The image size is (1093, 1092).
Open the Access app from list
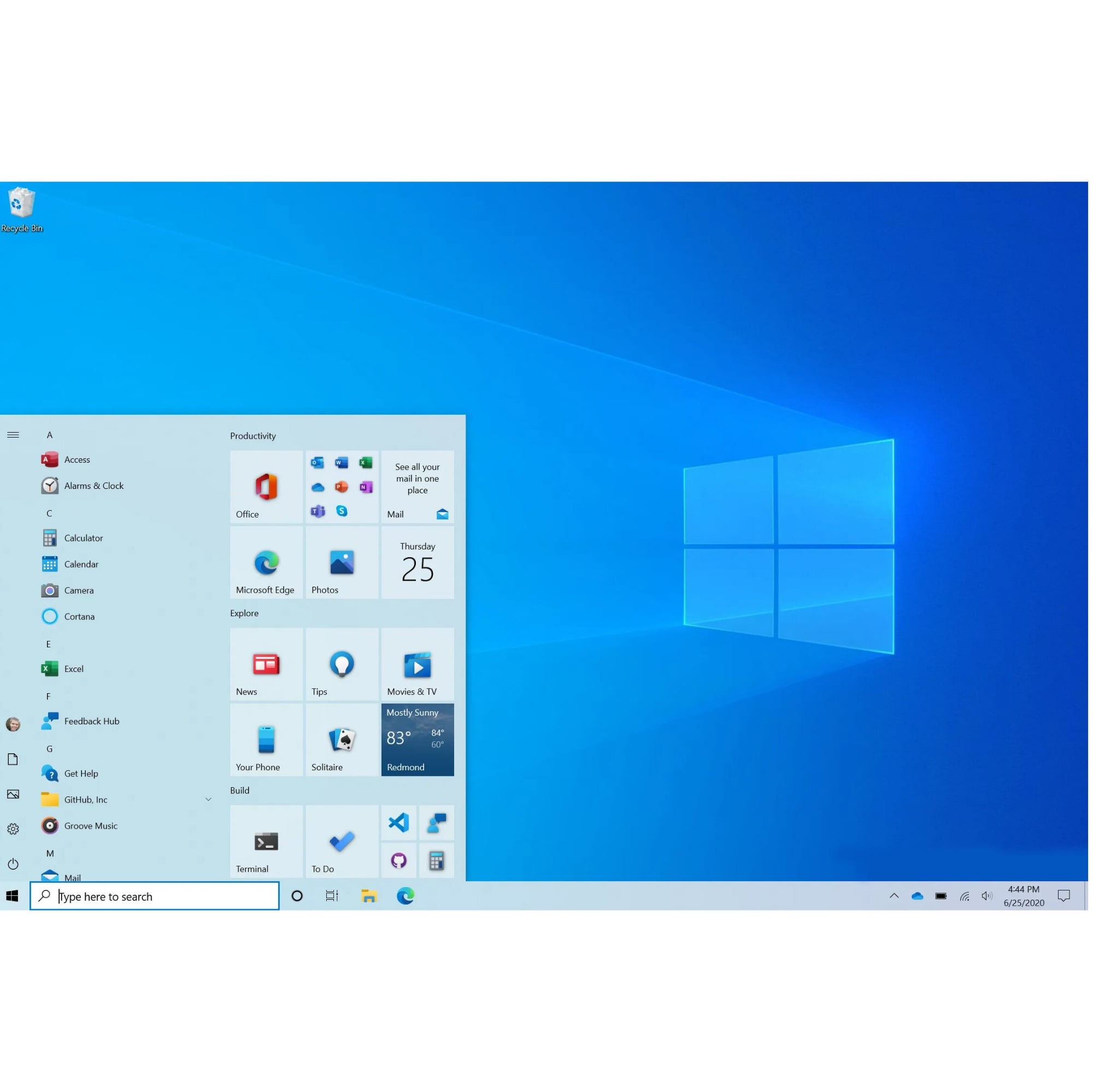click(x=127, y=459)
